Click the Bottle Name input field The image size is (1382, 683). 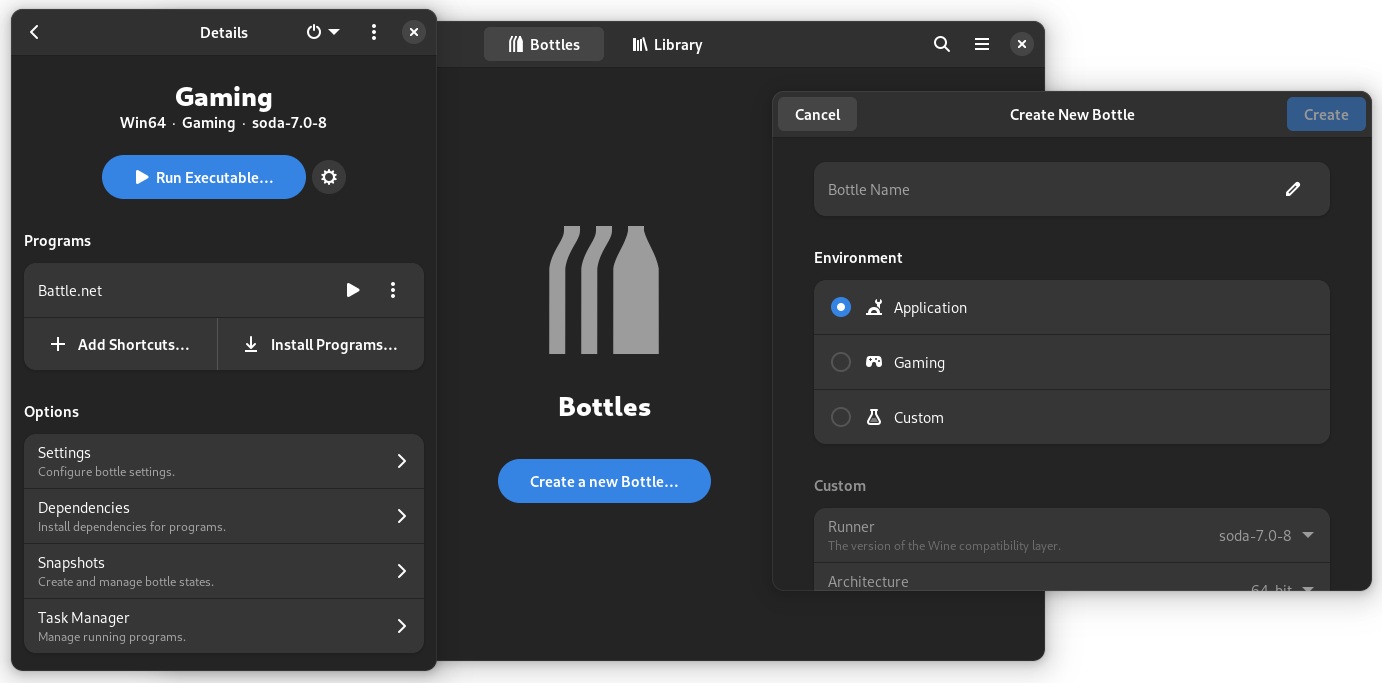coord(1040,189)
